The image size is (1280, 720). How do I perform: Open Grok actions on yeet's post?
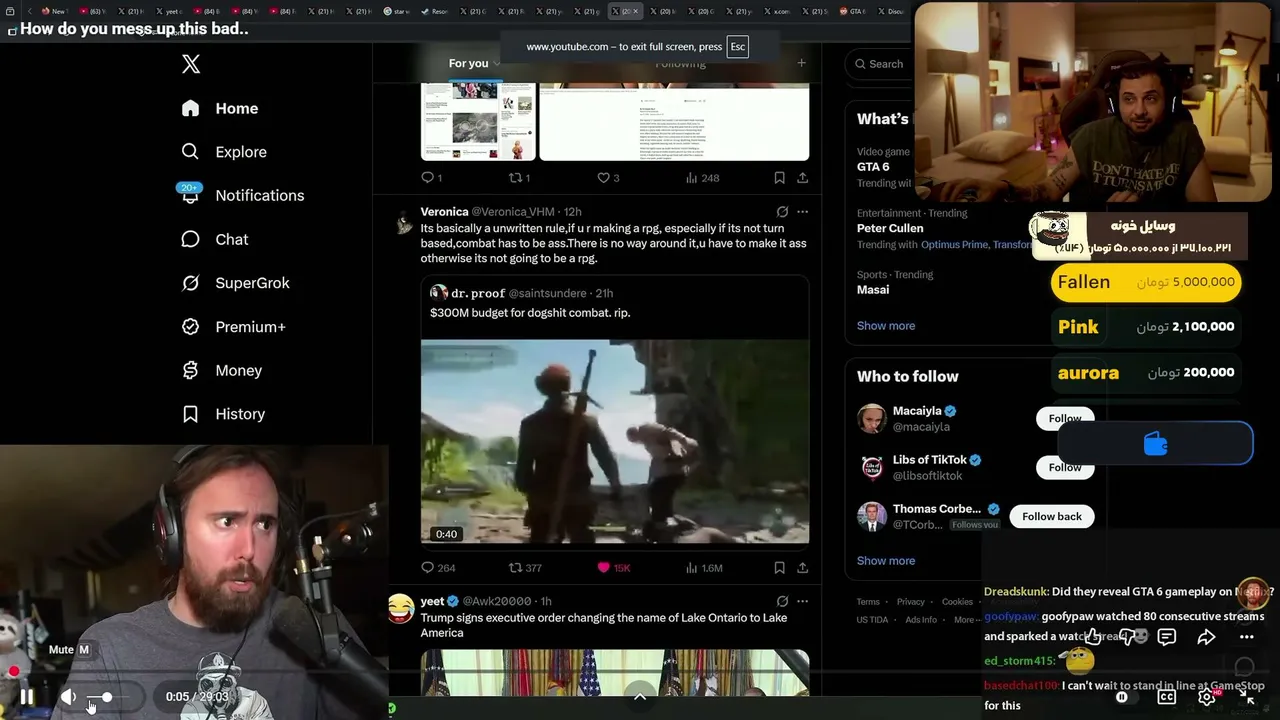pyautogui.click(x=782, y=602)
